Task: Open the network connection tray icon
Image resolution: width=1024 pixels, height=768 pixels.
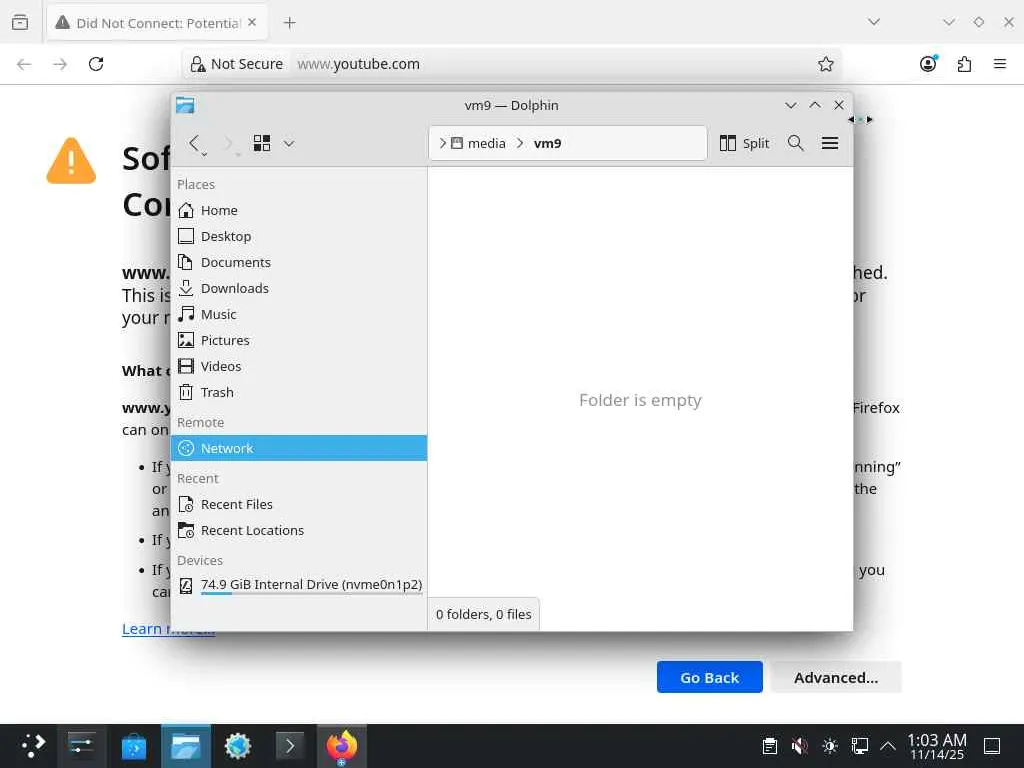Action: pos(859,746)
